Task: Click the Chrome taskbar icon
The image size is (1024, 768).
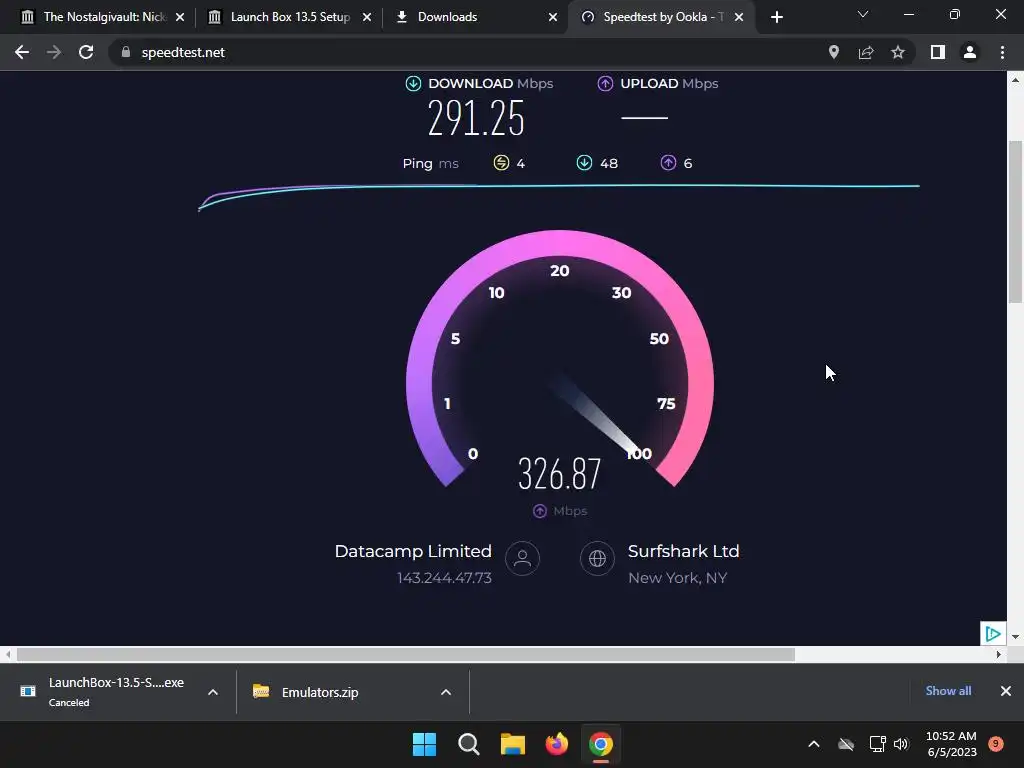Action: coord(601,744)
